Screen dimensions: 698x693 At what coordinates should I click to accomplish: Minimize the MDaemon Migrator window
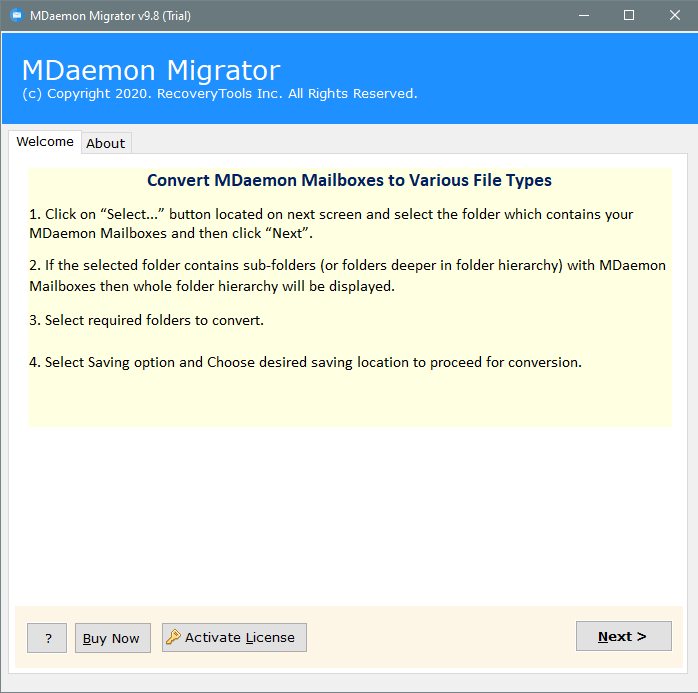tap(584, 16)
